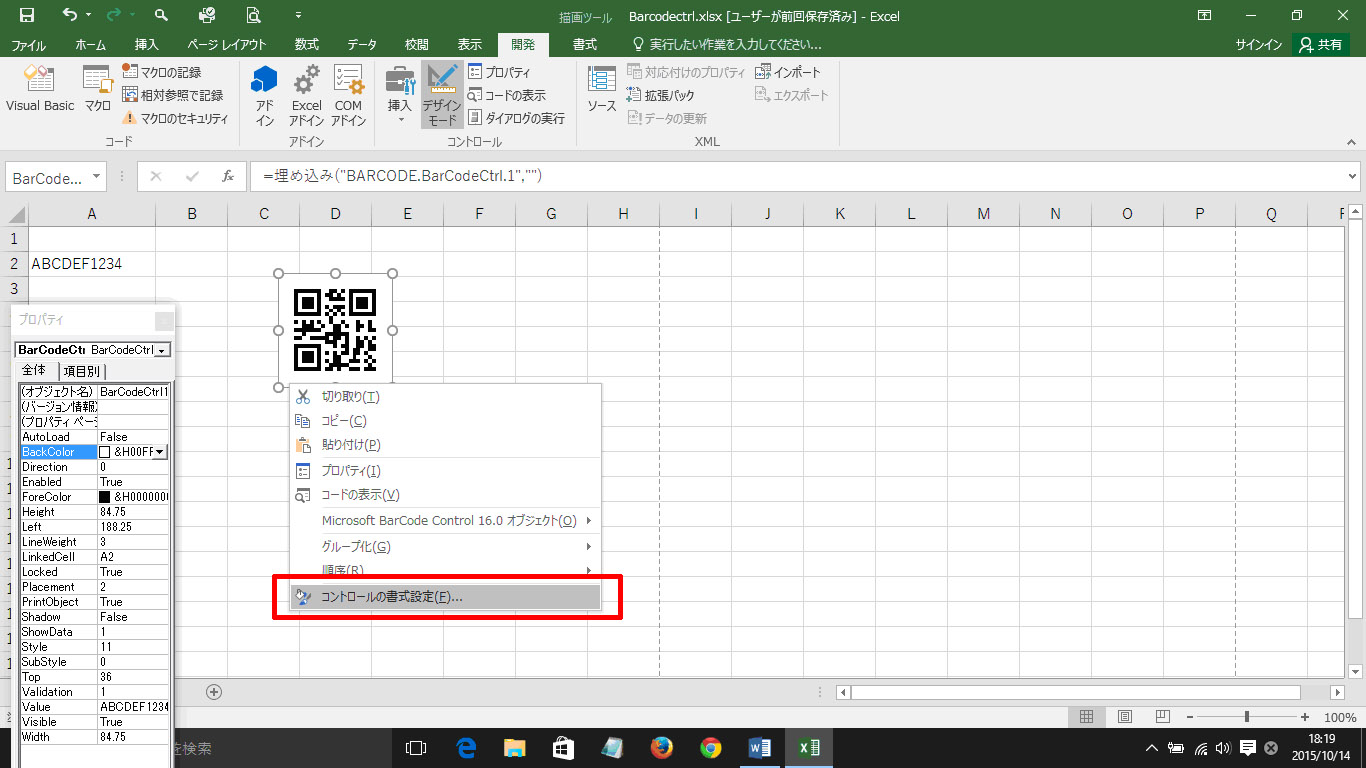Choose 切り取り(T) from context menu
Viewport: 1366px width, 768px height.
(445, 397)
